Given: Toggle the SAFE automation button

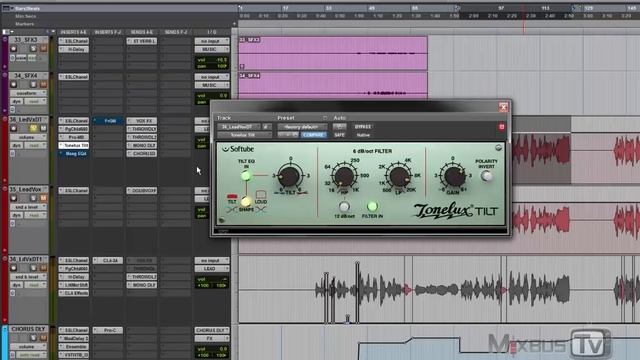Looking at the screenshot, I should pyautogui.click(x=339, y=135).
